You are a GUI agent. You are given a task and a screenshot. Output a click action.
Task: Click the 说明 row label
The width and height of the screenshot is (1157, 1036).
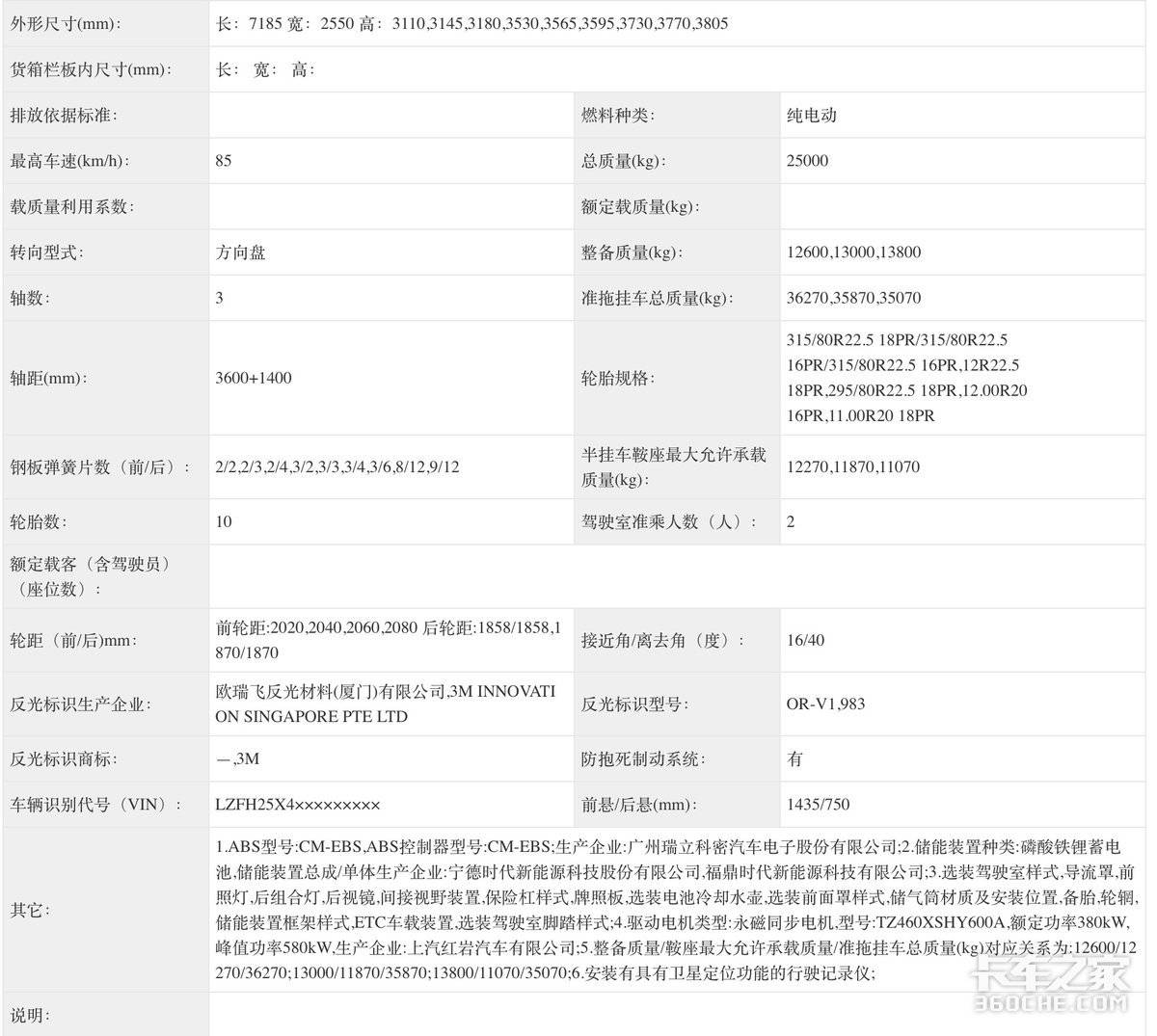pos(30,1015)
